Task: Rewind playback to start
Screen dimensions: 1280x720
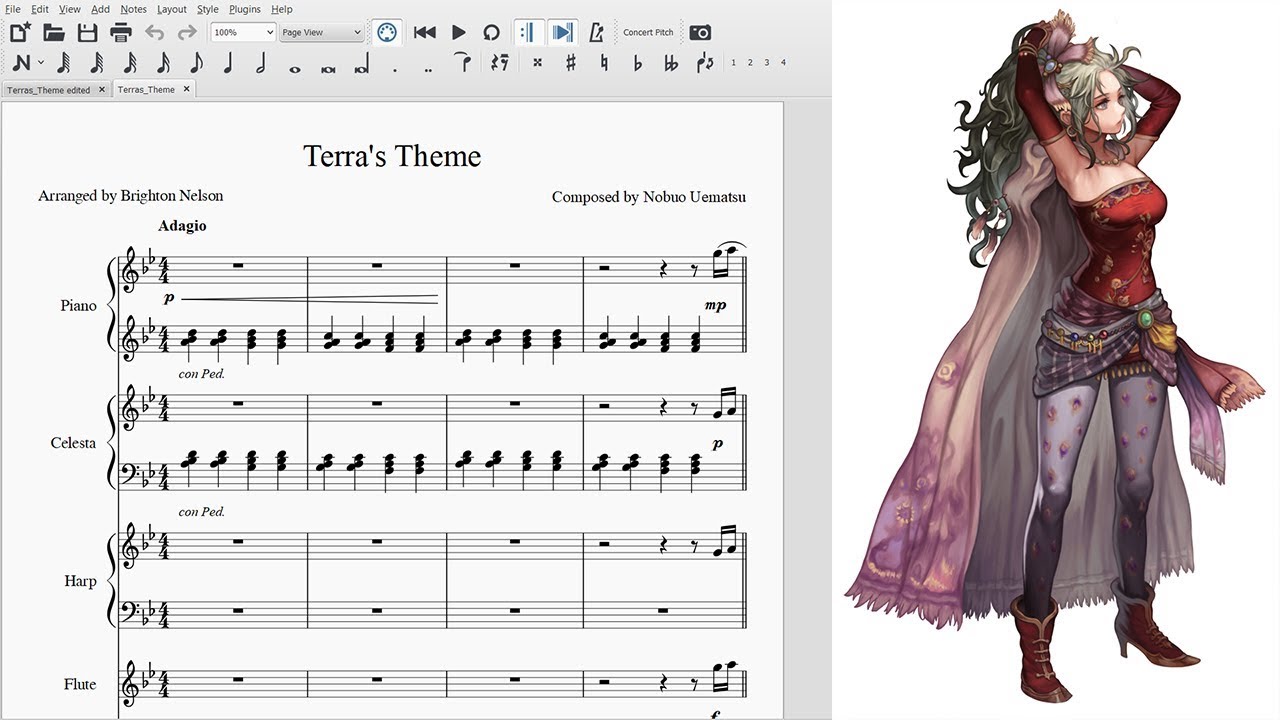Action: (x=425, y=32)
